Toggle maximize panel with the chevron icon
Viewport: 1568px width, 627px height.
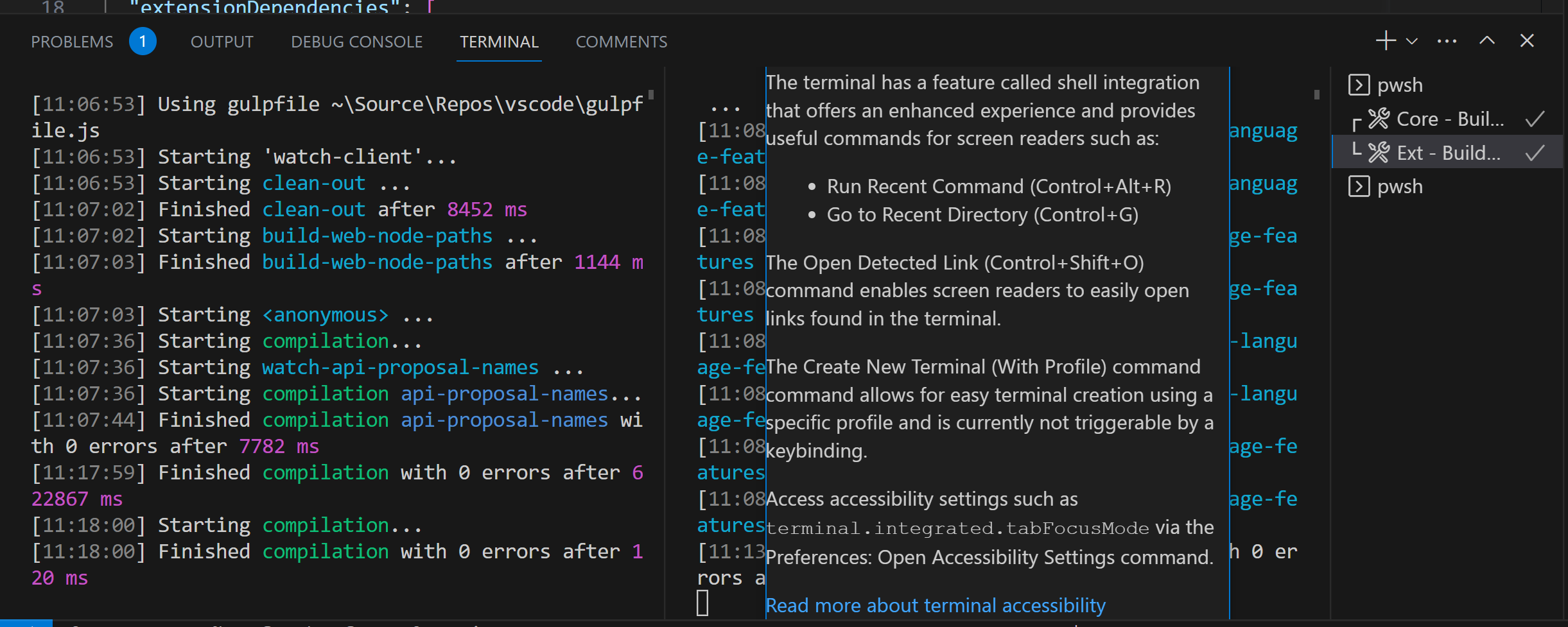(x=1486, y=40)
